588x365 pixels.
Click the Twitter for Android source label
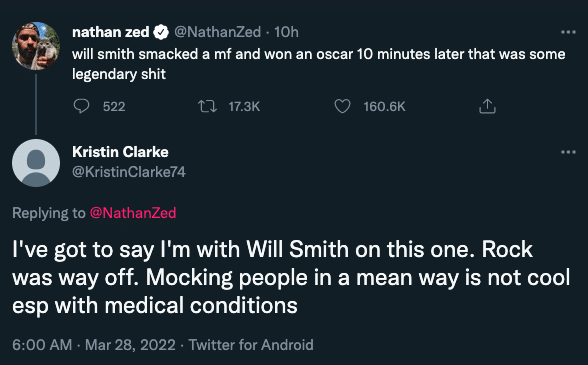pos(251,345)
